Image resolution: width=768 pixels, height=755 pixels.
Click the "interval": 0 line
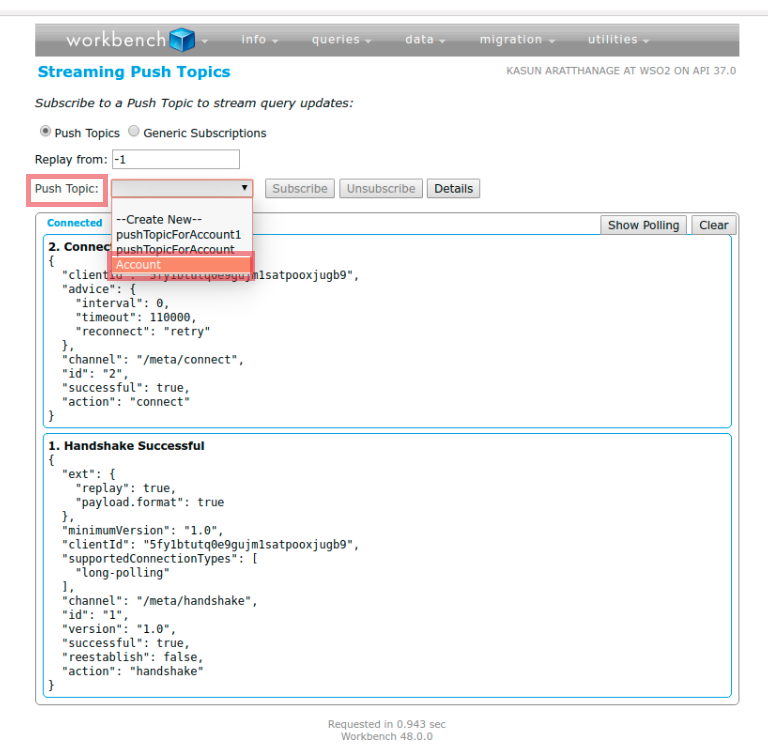[122, 303]
